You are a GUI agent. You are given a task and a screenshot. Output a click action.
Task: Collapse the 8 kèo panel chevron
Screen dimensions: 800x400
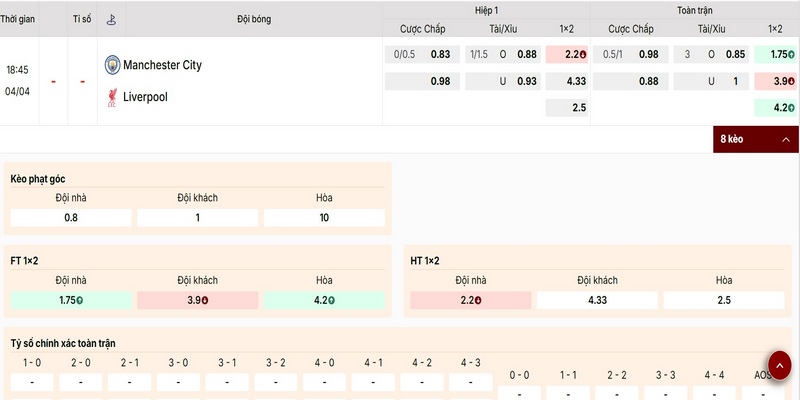pos(786,140)
